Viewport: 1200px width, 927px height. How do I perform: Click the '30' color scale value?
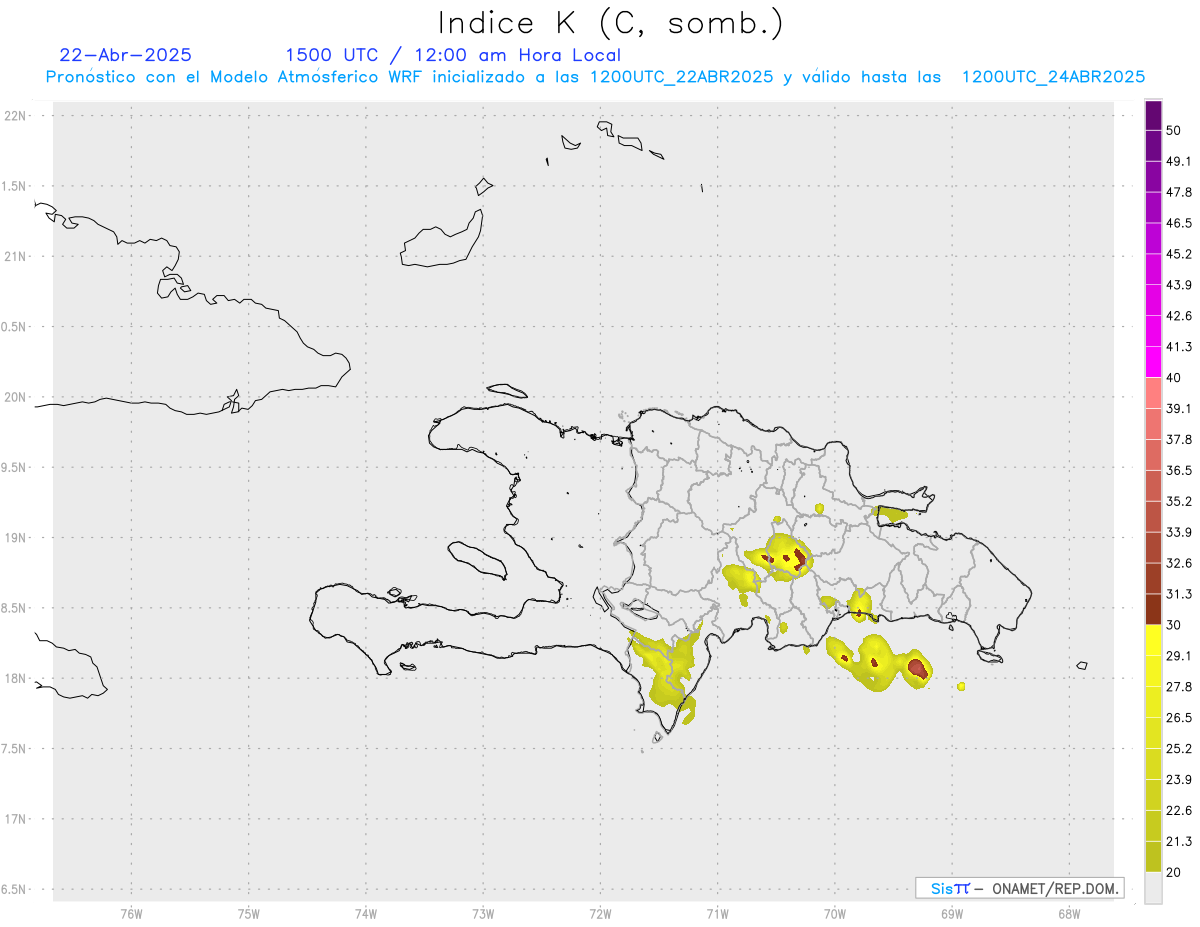click(1174, 625)
